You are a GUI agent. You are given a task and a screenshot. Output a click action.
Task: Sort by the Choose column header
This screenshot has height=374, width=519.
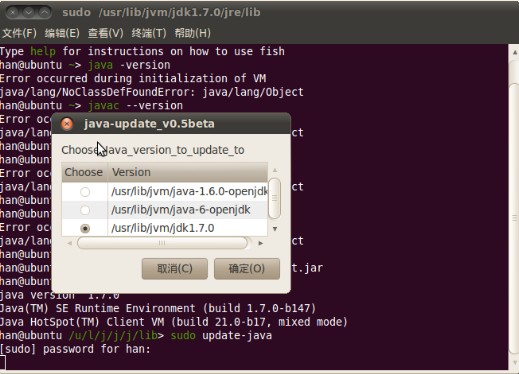click(85, 172)
